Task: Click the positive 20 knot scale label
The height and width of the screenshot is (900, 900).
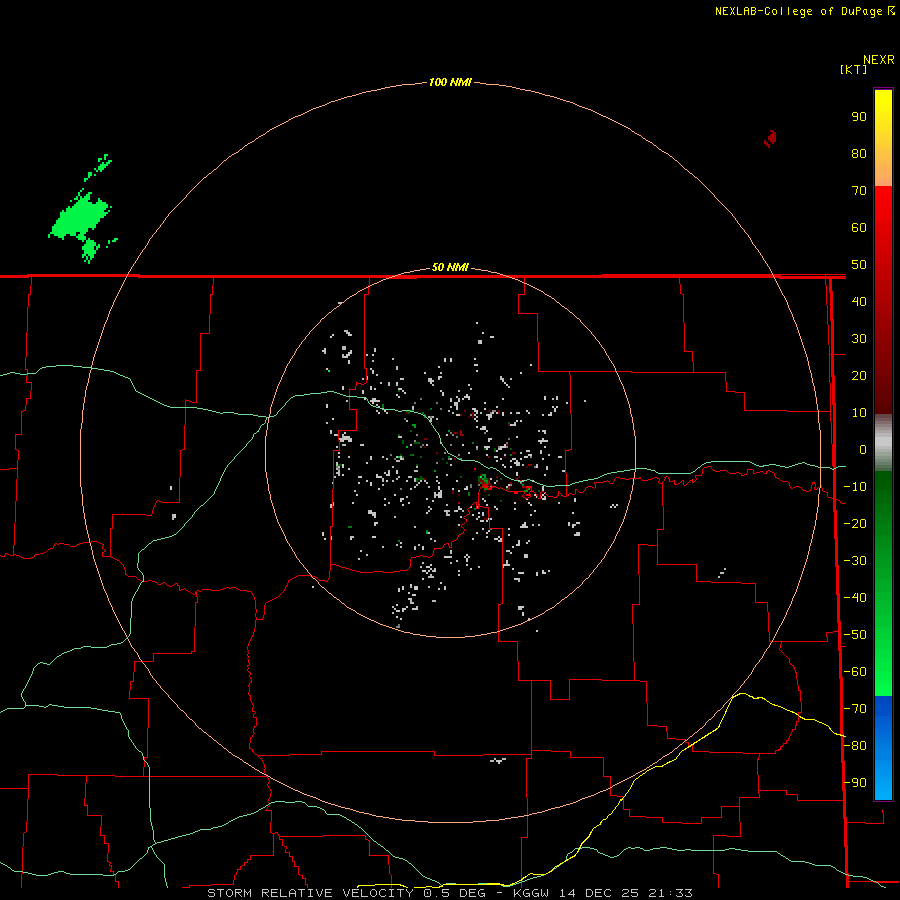Action: coord(859,376)
